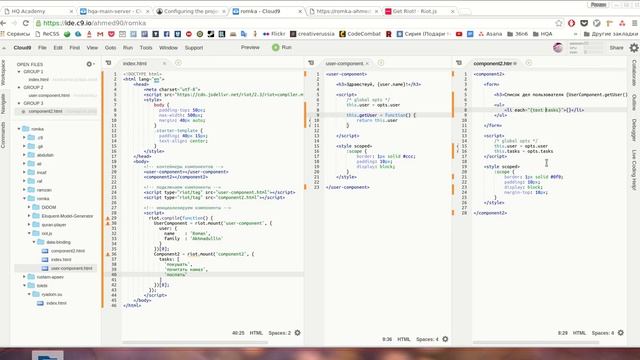This screenshot has height=360, width=640.
Task: Open the Flickr bookmark
Action: click(x=274, y=34)
